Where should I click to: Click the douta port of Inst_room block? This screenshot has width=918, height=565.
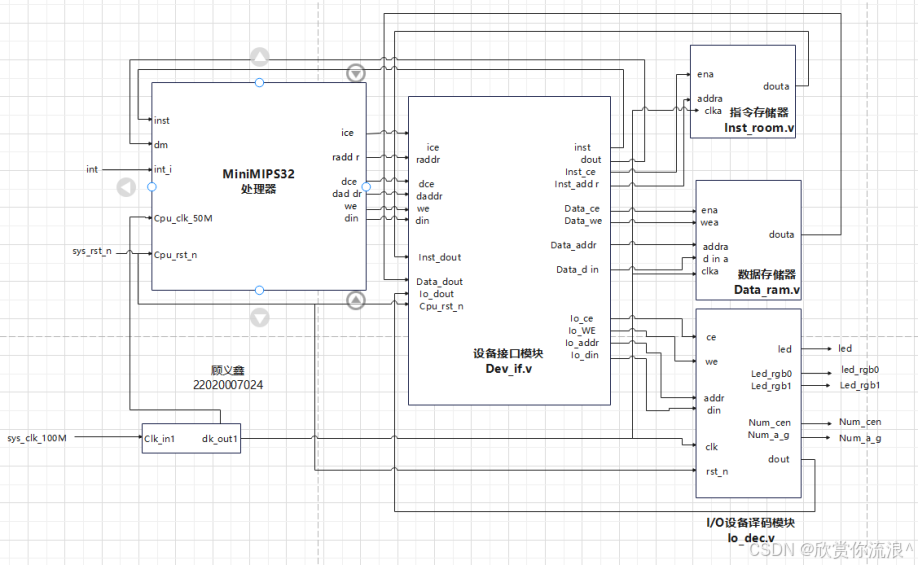[776, 87]
